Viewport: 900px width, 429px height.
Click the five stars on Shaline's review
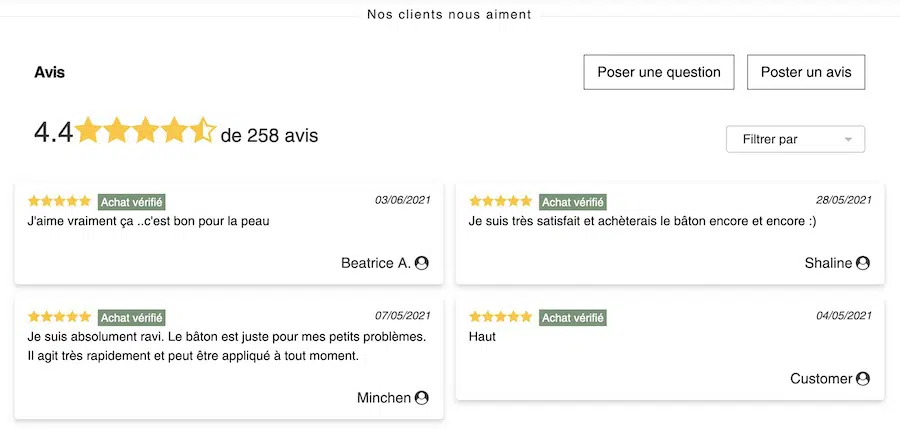pos(500,201)
